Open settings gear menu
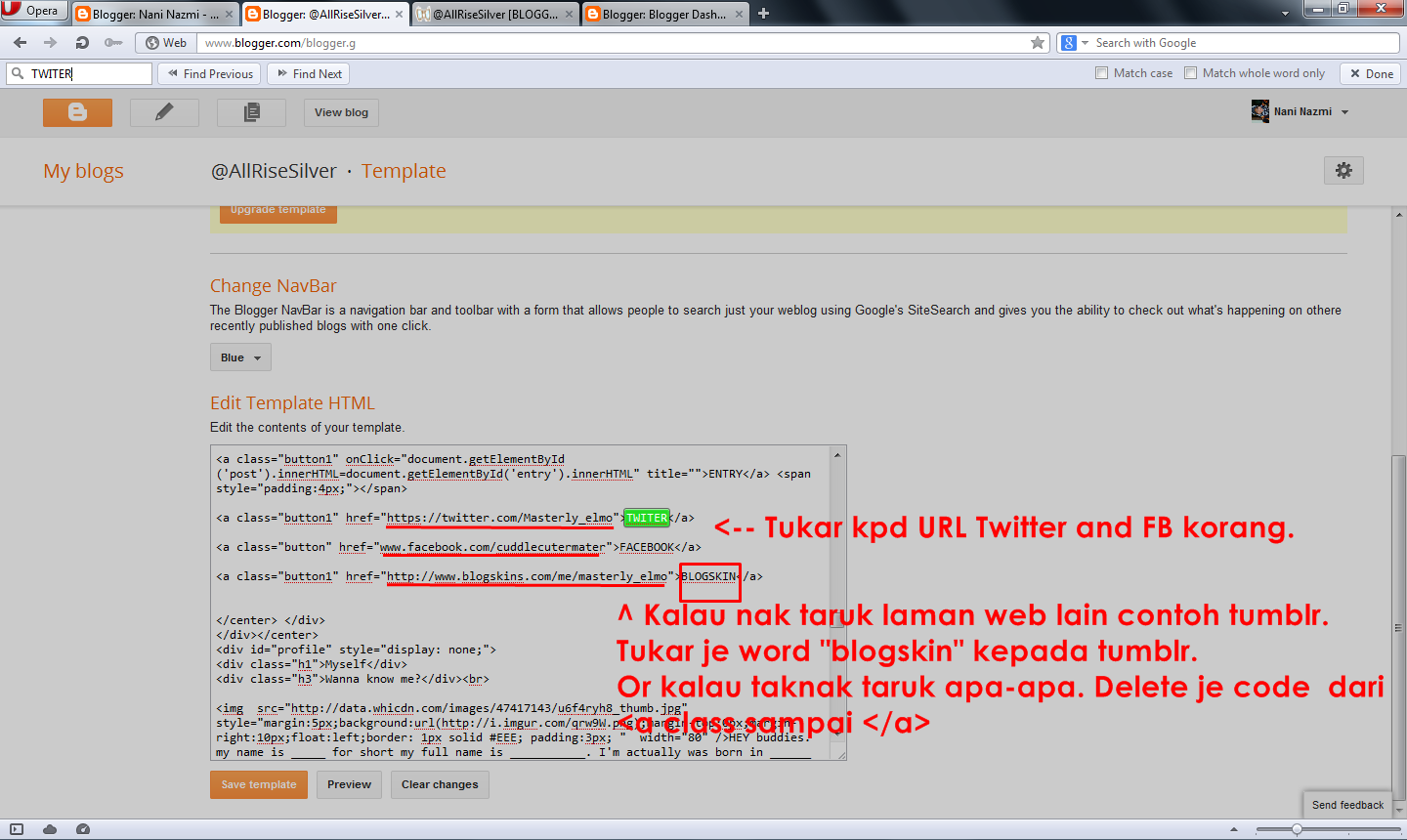Image resolution: width=1407 pixels, height=840 pixels. [x=1343, y=170]
